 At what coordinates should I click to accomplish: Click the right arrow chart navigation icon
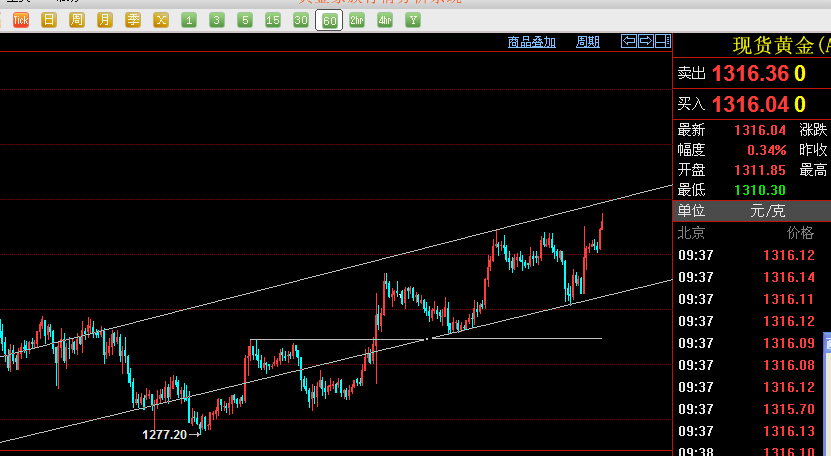coord(646,41)
